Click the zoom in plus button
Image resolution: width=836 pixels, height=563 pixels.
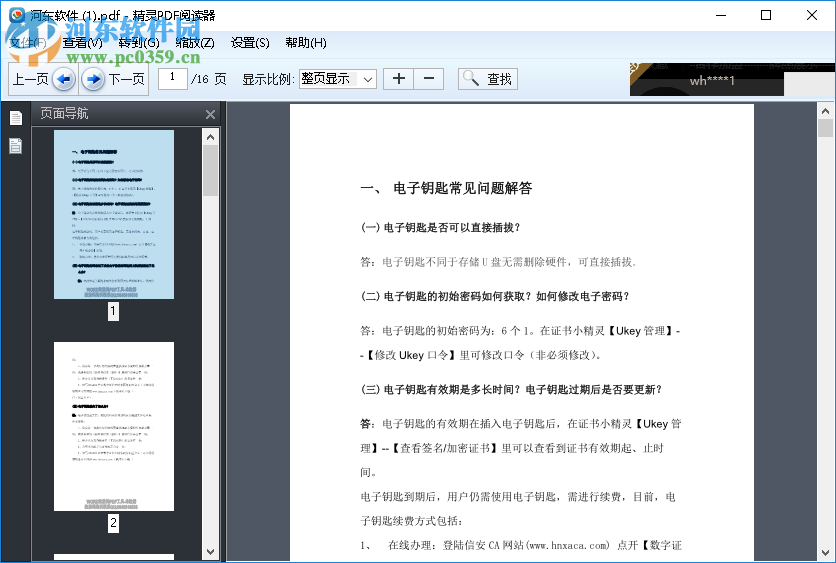click(x=398, y=79)
